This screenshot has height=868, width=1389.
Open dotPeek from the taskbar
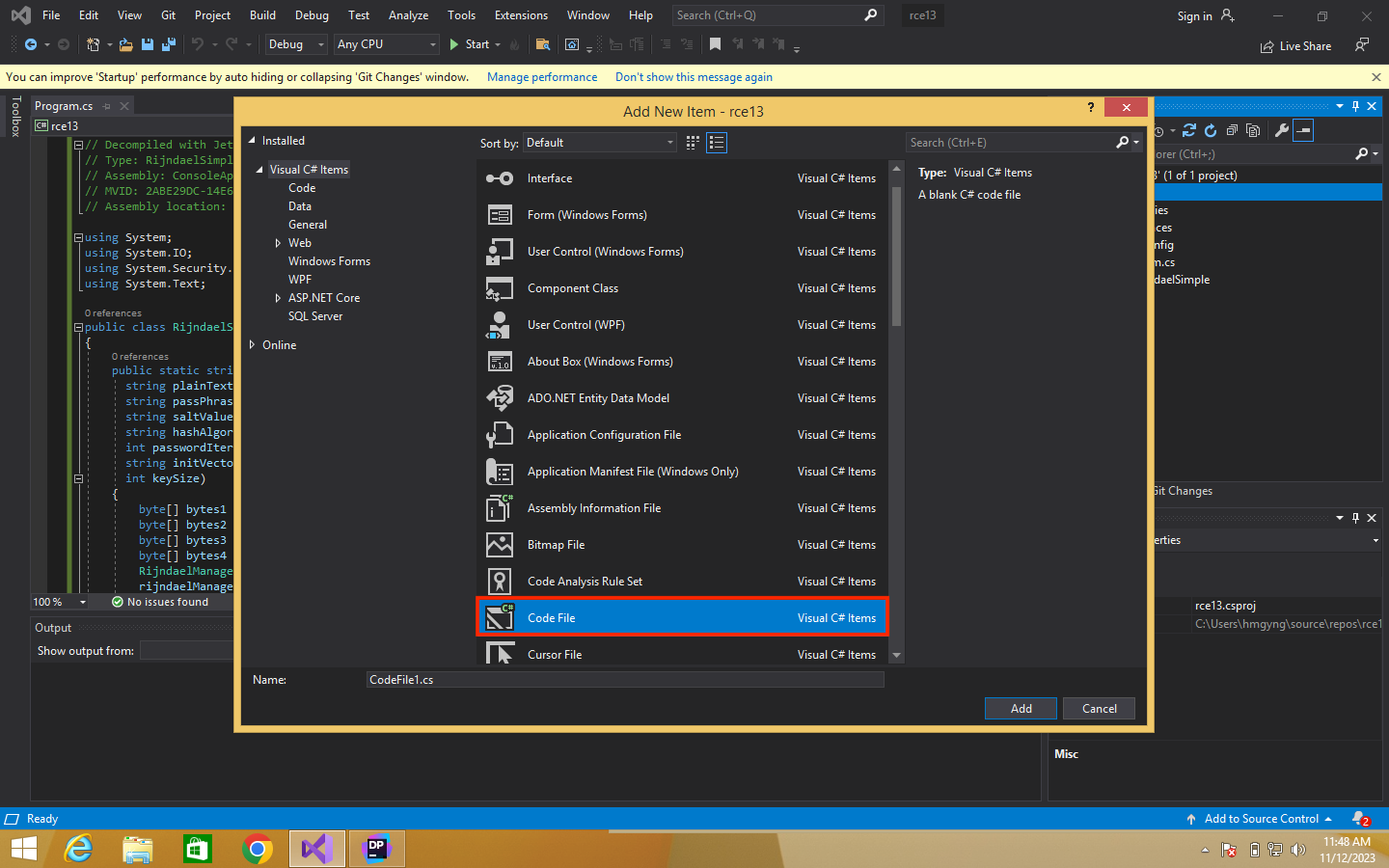tap(377, 850)
